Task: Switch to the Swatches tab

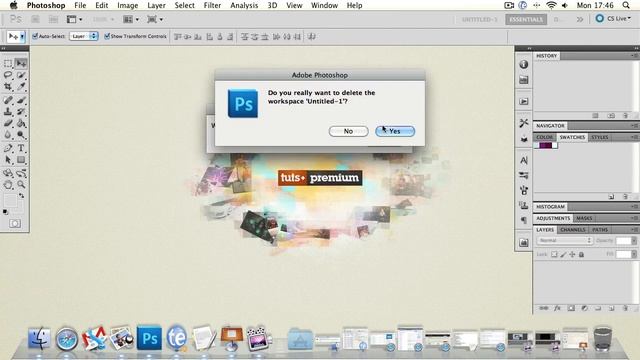Action: pyautogui.click(x=572, y=137)
